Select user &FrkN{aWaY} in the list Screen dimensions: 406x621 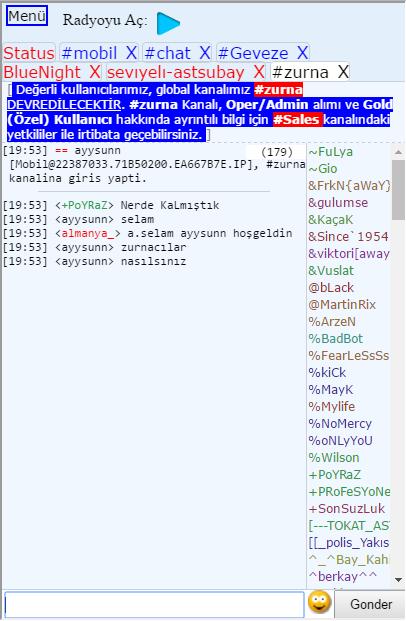coord(349,186)
